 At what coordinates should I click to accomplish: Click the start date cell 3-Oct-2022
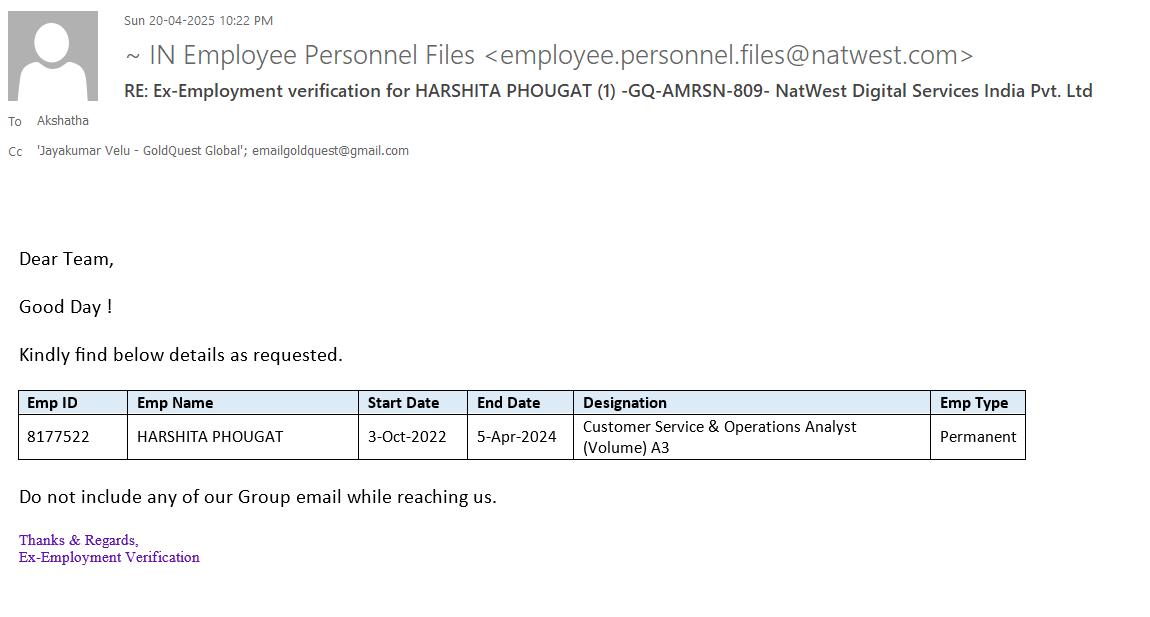point(407,437)
